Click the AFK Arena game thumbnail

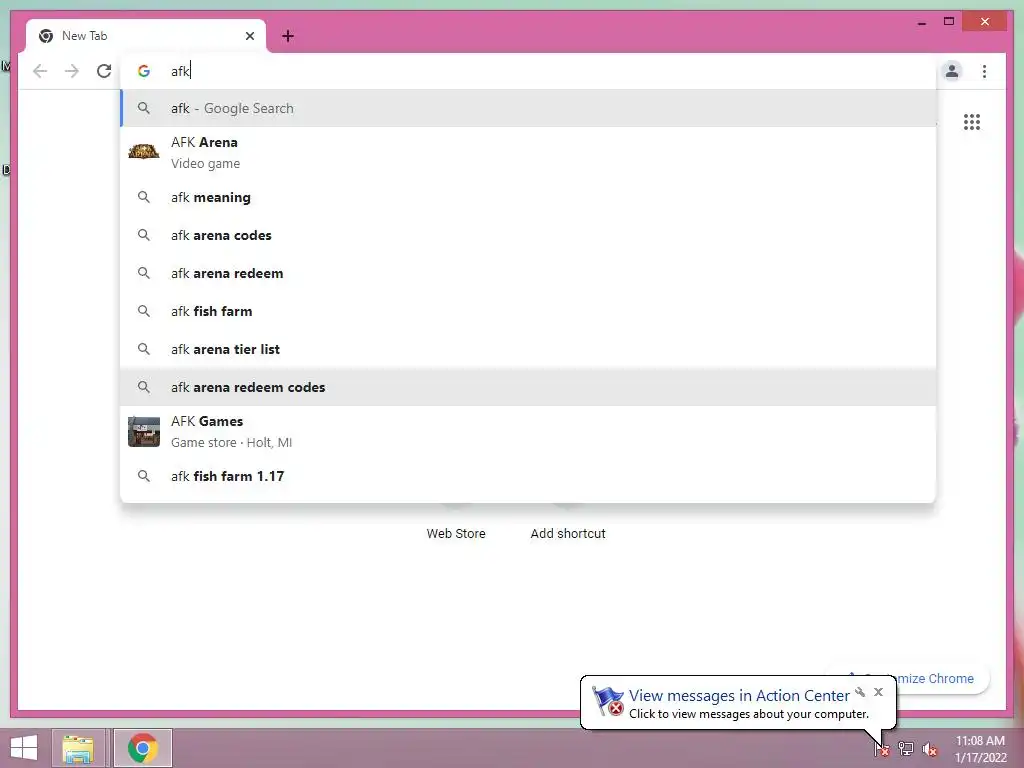click(144, 152)
